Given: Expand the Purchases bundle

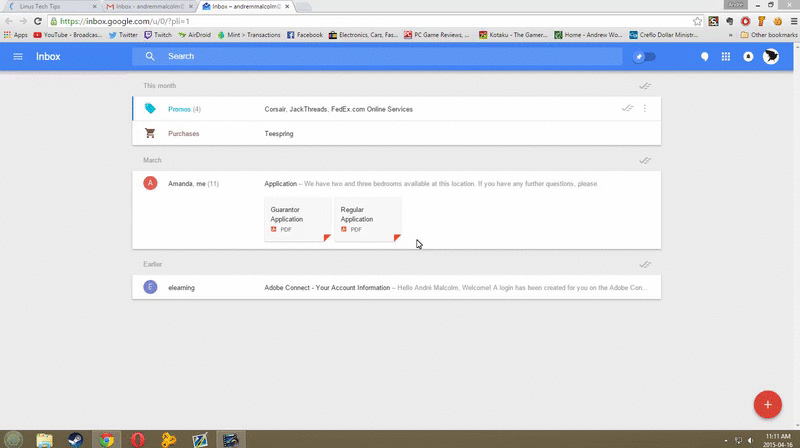Looking at the screenshot, I should click(396, 133).
